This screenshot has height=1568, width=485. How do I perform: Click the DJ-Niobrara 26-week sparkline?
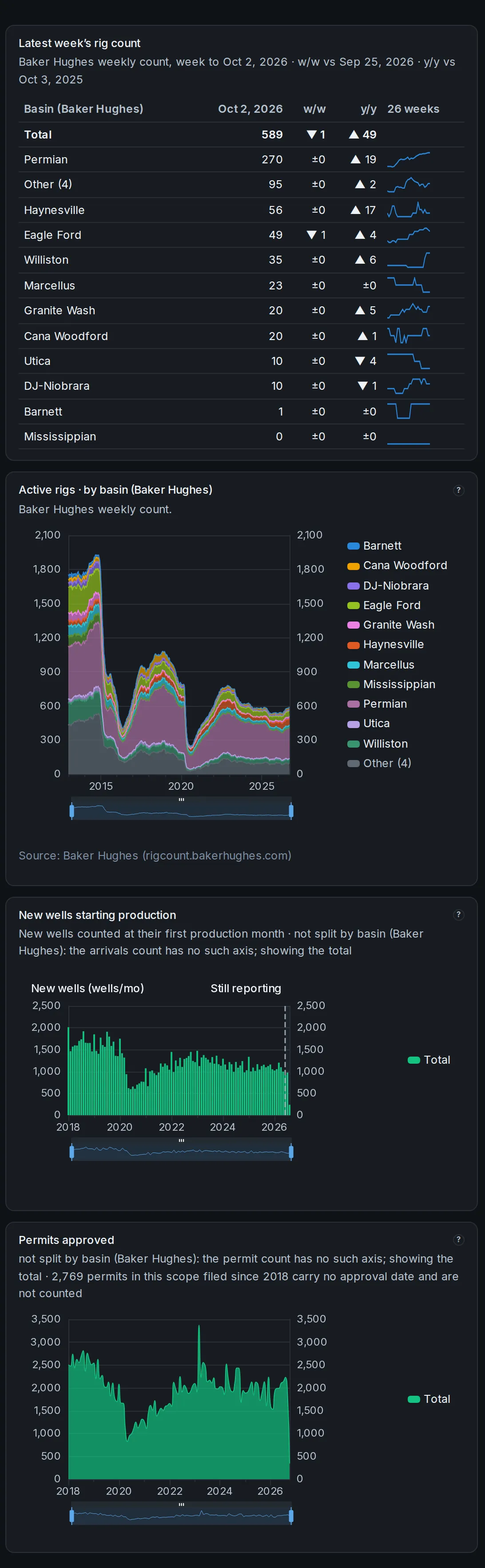408,386
